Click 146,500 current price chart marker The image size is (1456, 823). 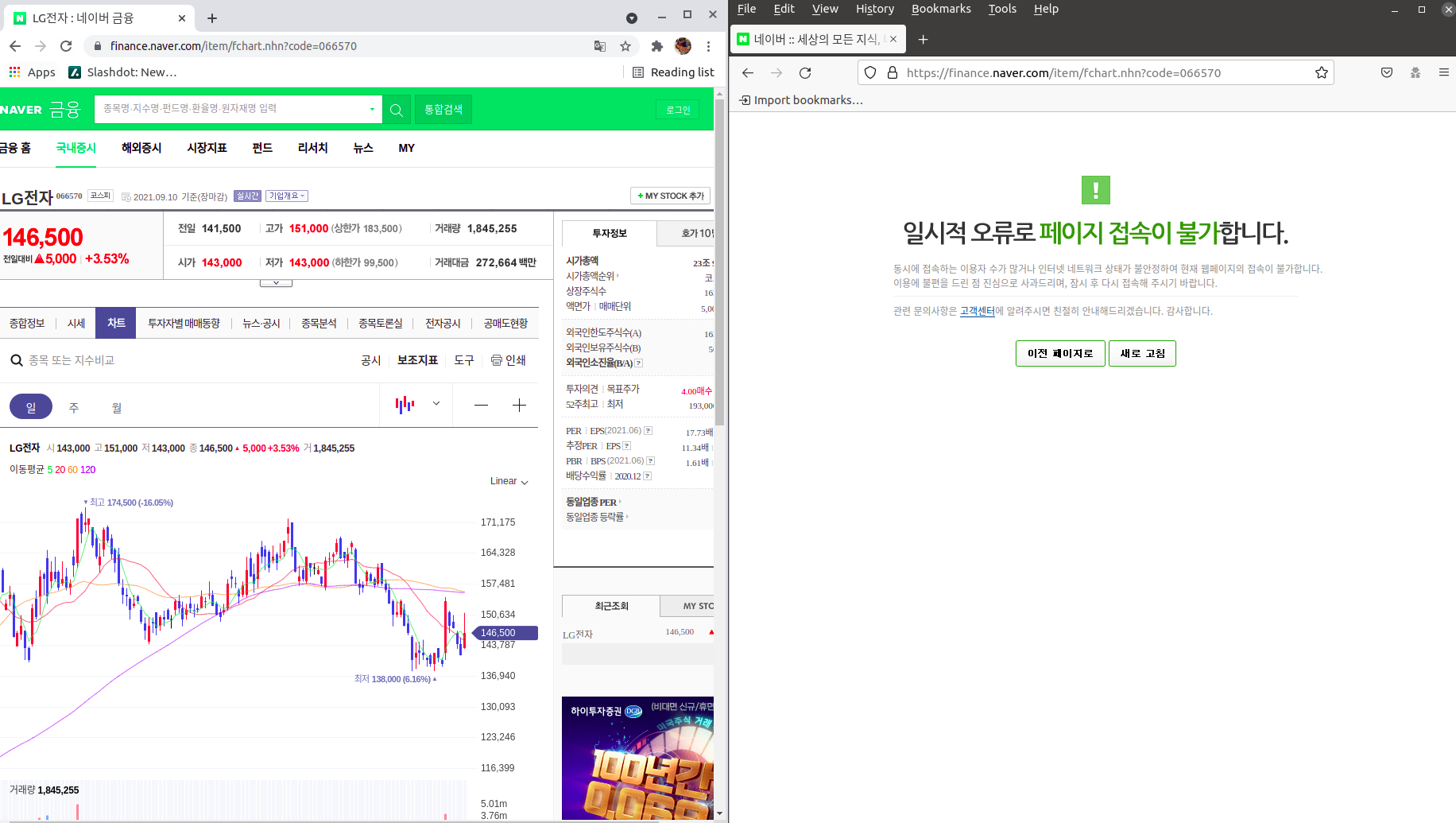pos(505,633)
